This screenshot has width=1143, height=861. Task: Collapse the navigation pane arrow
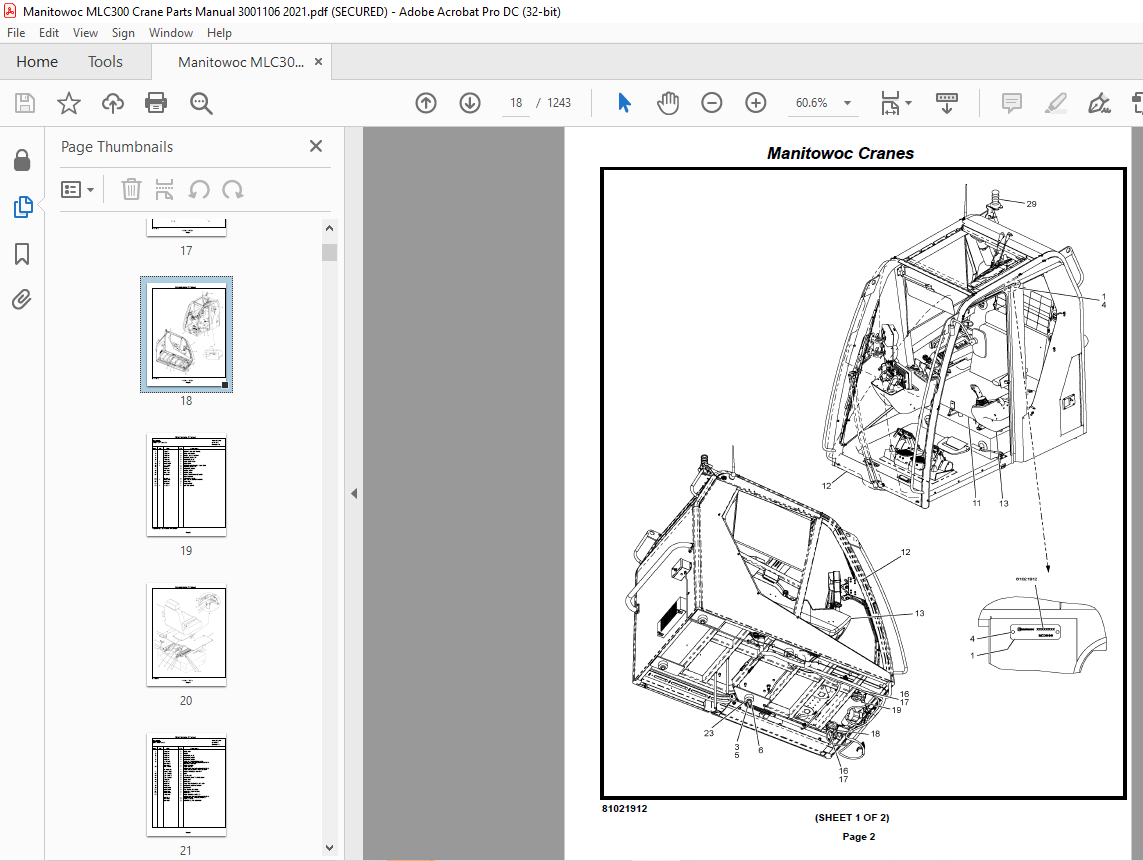point(354,494)
